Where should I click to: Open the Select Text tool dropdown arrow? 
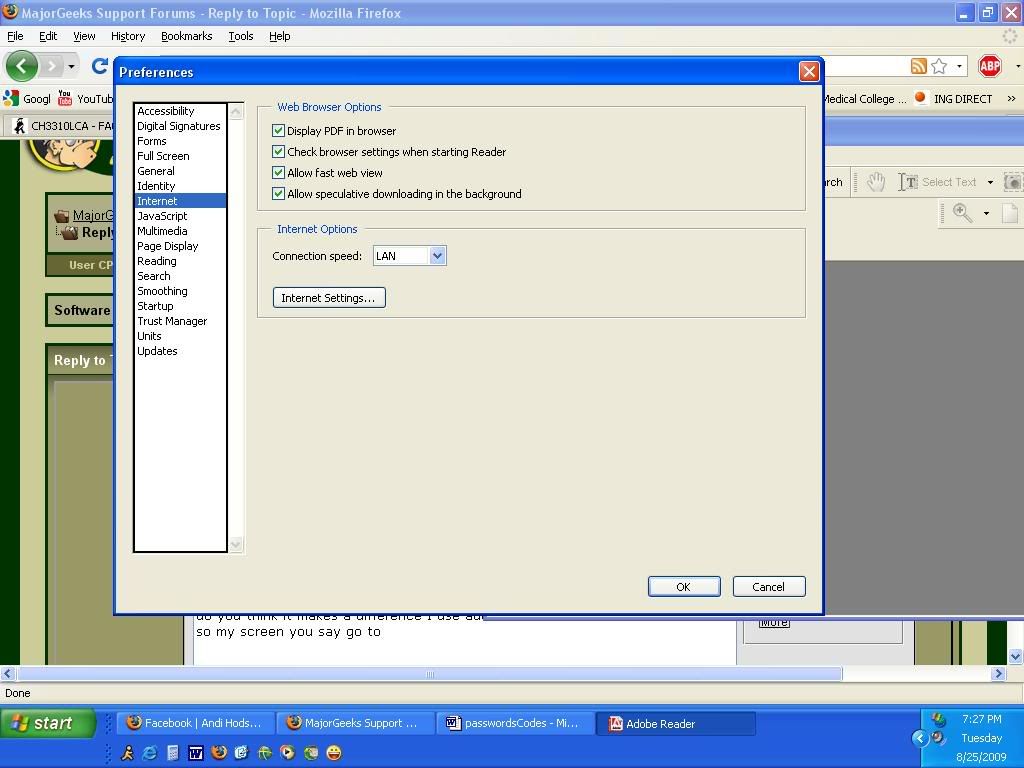click(990, 183)
